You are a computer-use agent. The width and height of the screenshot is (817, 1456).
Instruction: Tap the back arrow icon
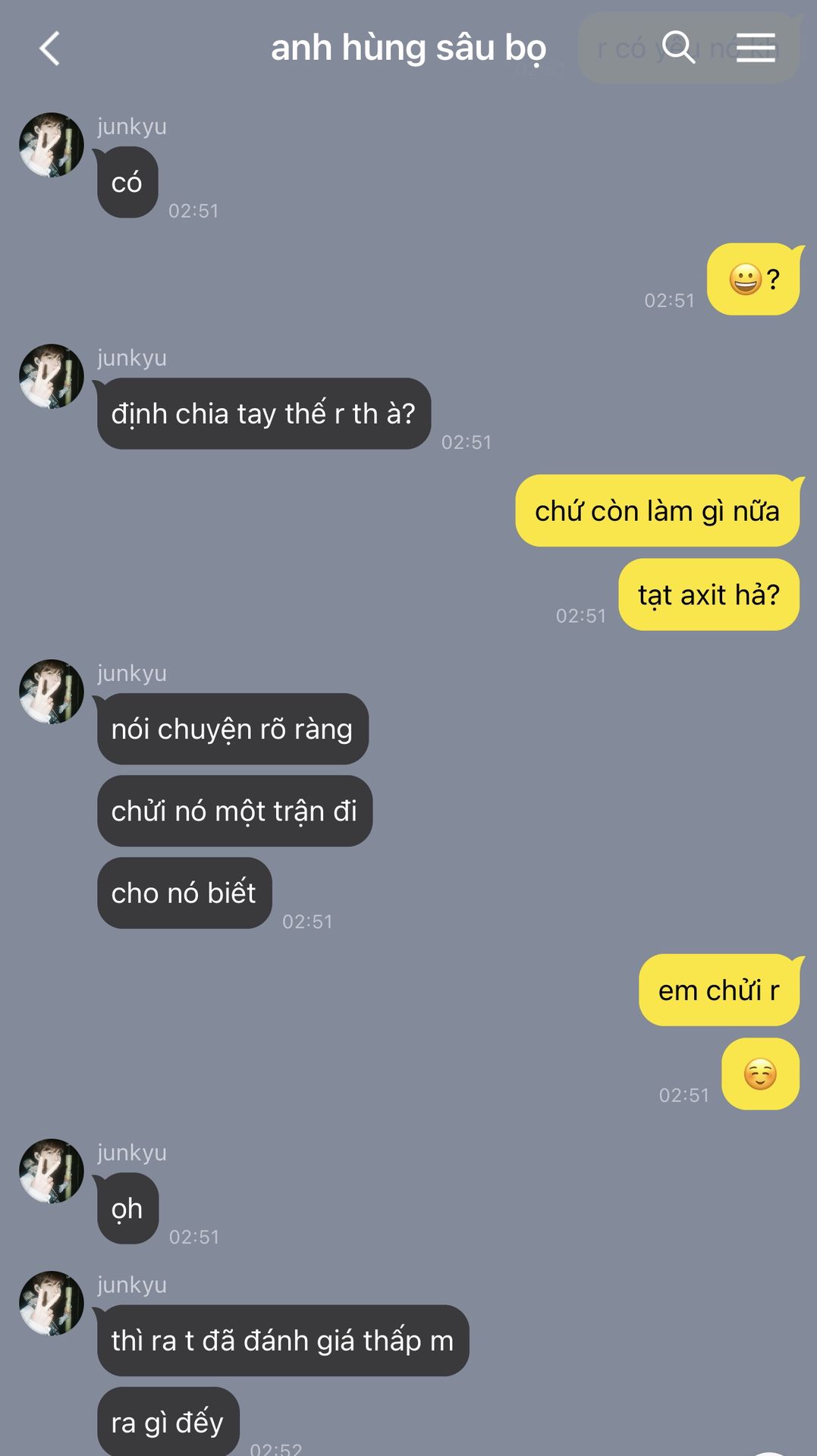(49, 49)
